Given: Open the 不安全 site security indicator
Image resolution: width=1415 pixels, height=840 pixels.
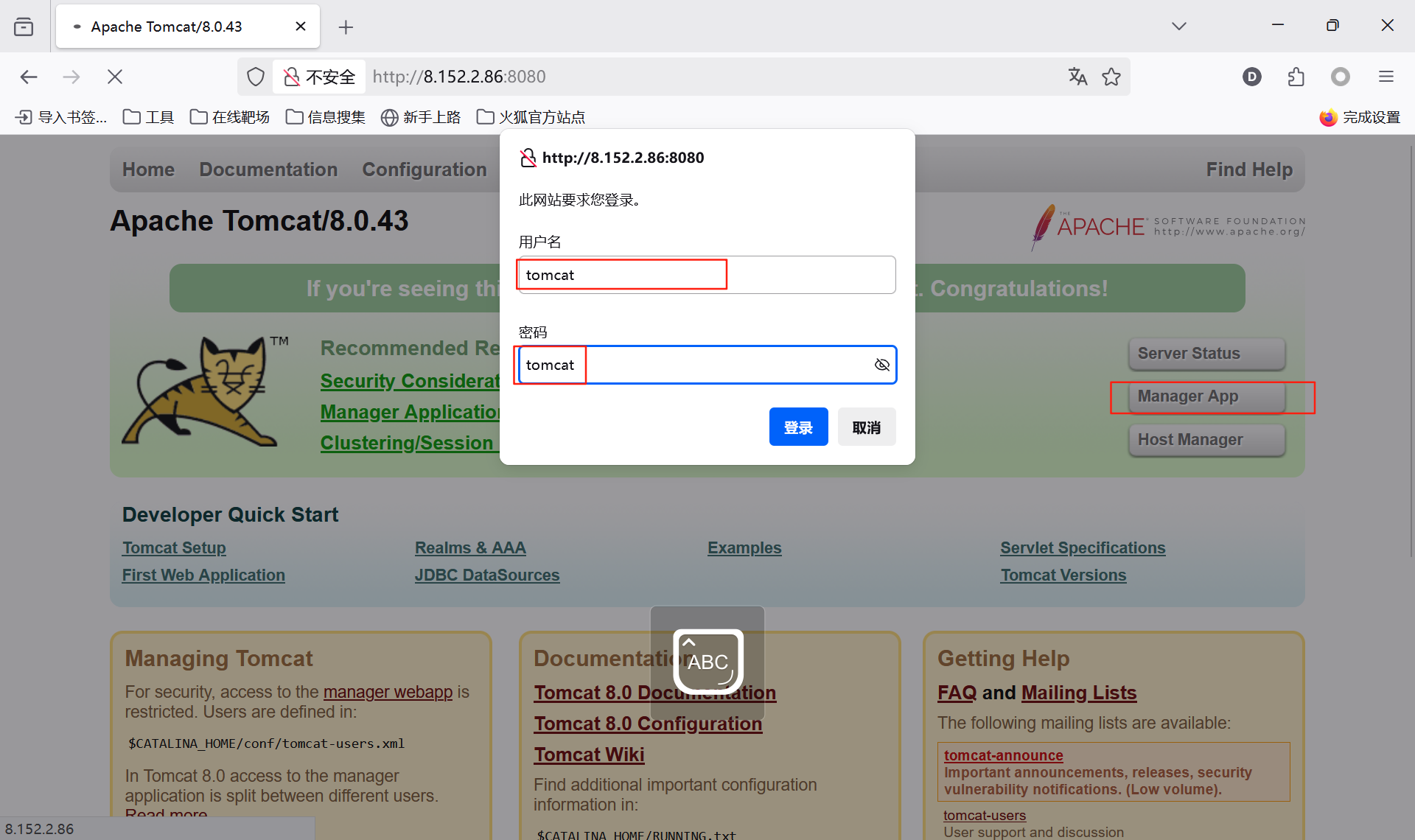Looking at the screenshot, I should (x=320, y=77).
